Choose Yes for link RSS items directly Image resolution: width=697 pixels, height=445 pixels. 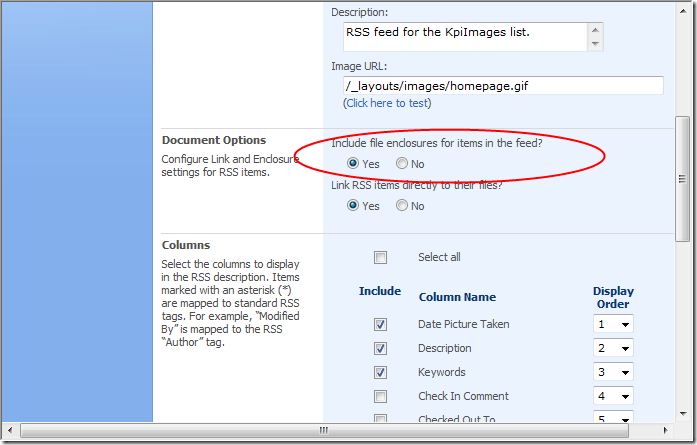(x=353, y=206)
